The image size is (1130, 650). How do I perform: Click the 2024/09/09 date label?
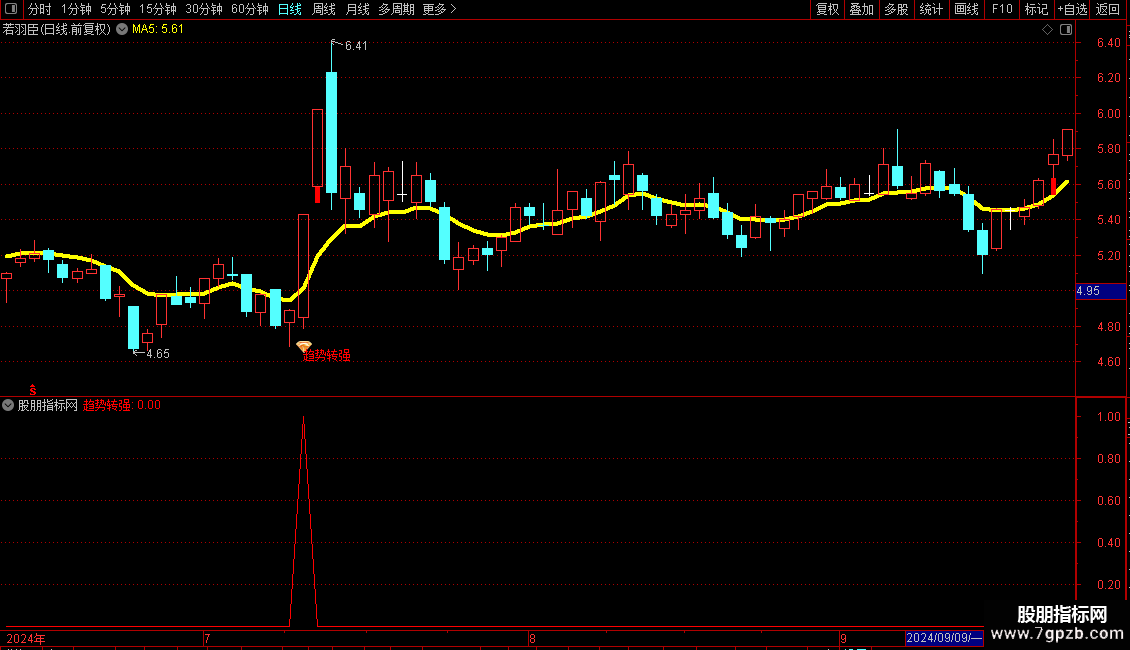tap(943, 638)
